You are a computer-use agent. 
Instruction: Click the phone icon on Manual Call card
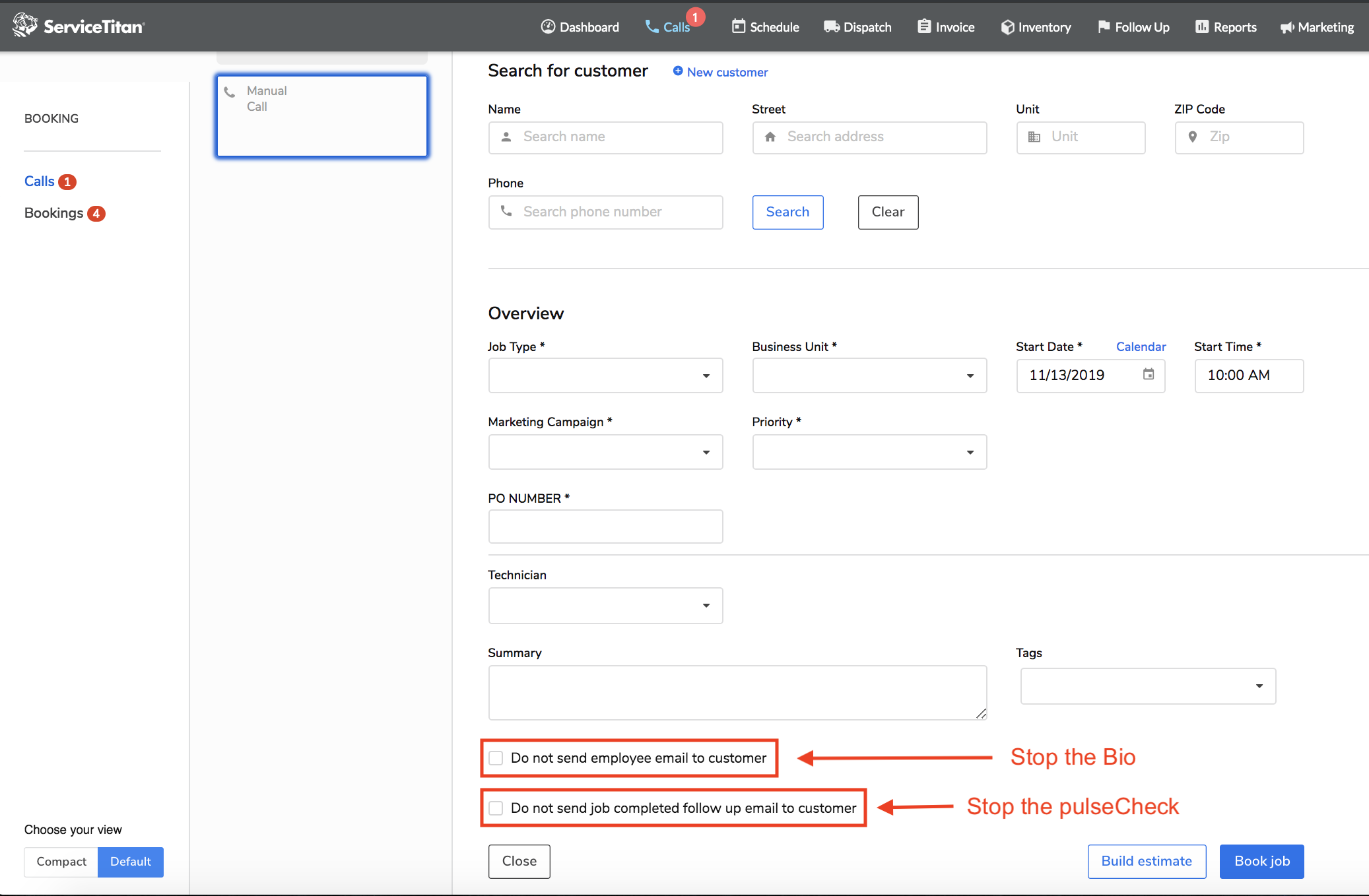coord(230,92)
